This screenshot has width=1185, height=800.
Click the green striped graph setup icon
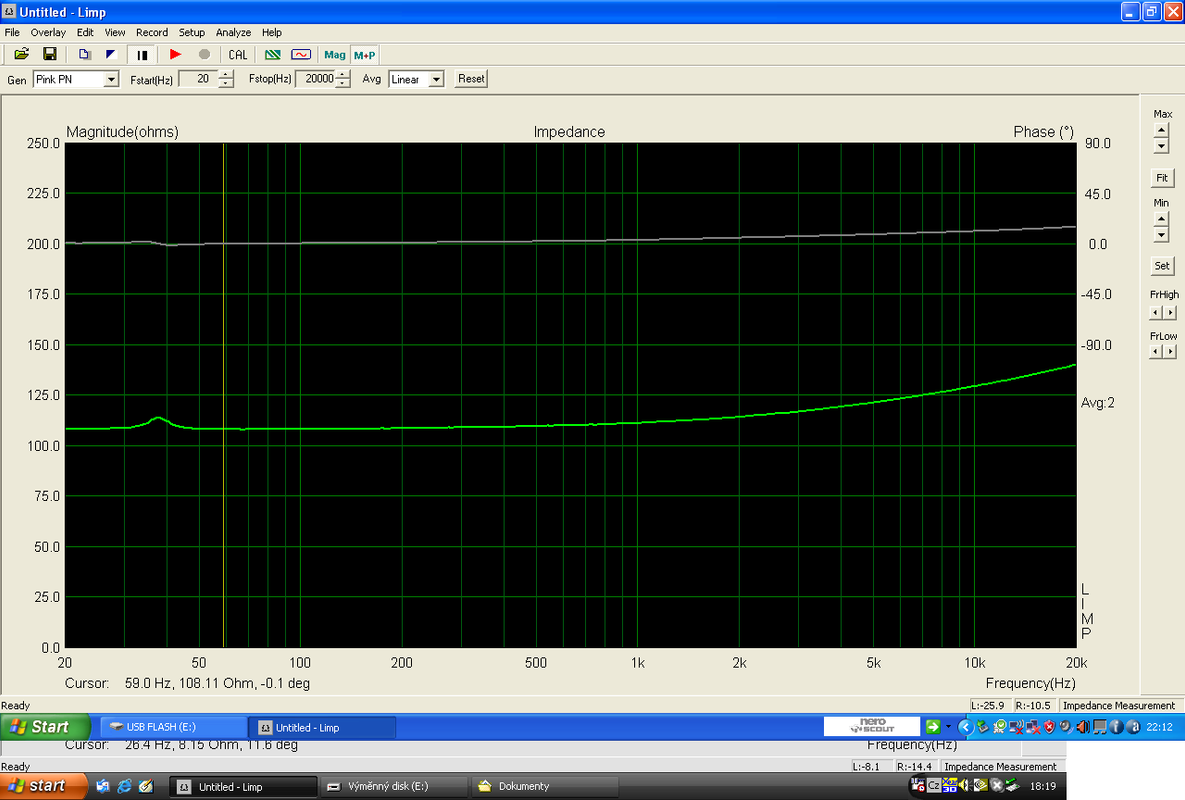(273, 54)
